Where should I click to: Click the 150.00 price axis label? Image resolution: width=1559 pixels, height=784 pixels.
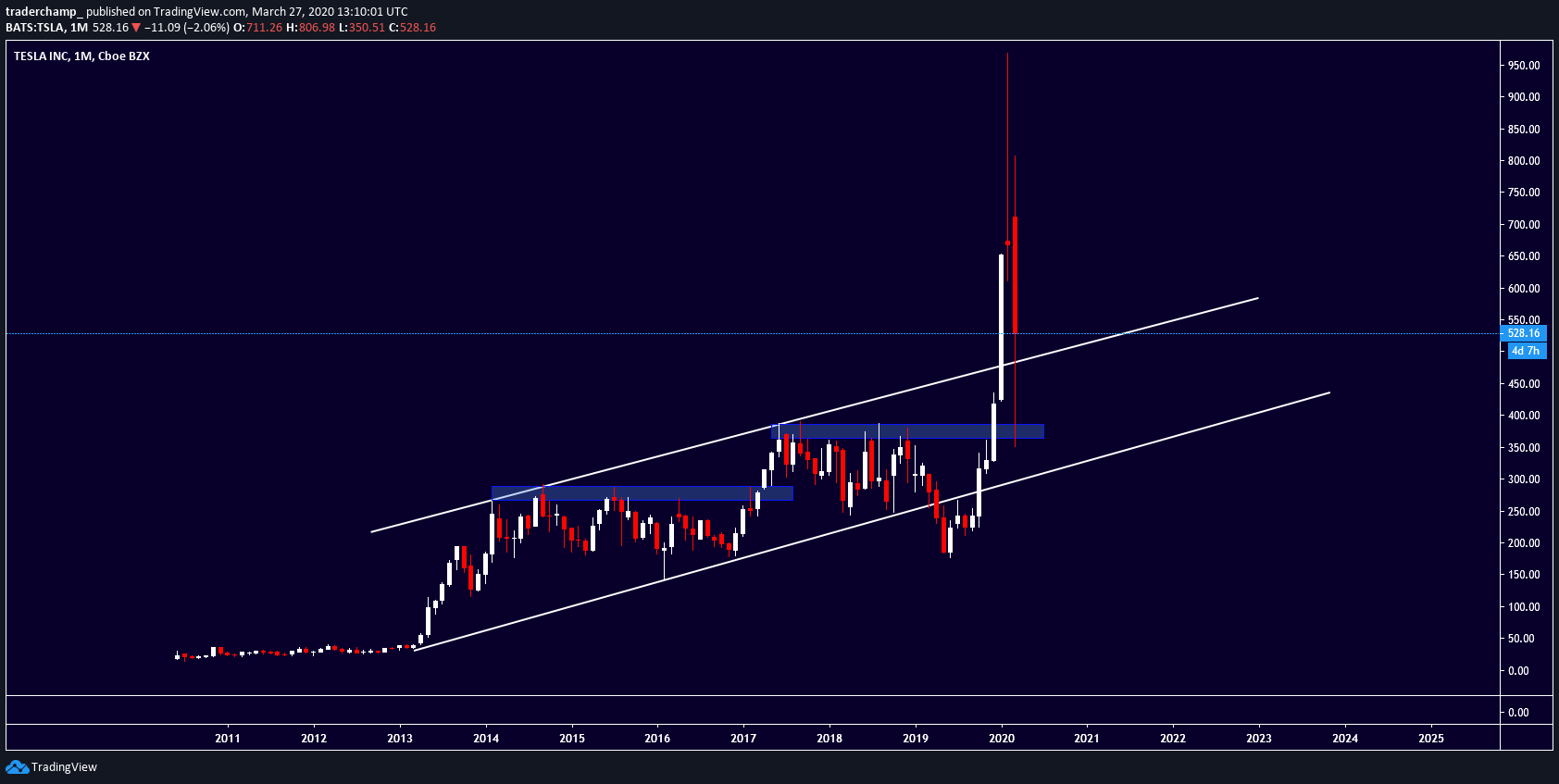coord(1524,575)
